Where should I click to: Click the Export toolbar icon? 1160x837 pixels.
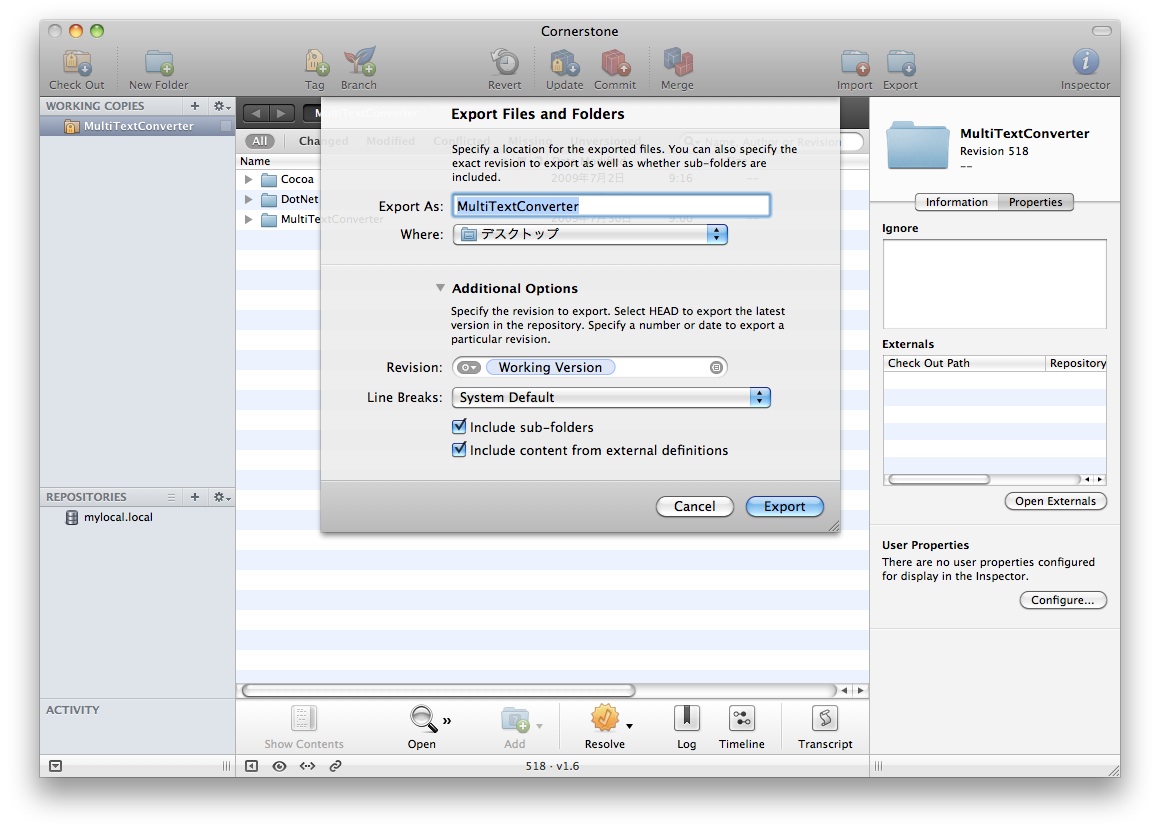[x=901, y=63]
